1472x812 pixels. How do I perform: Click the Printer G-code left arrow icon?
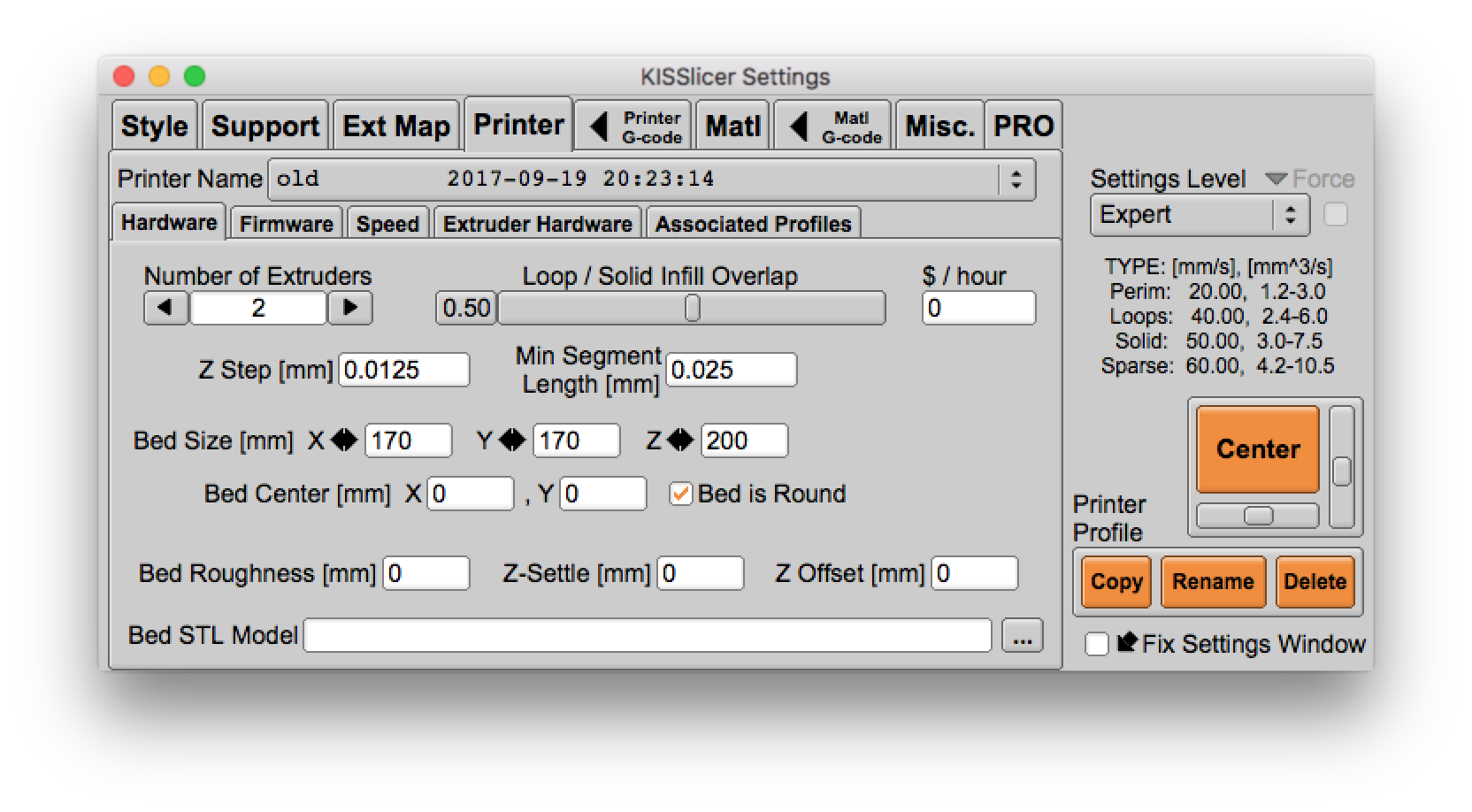click(600, 126)
